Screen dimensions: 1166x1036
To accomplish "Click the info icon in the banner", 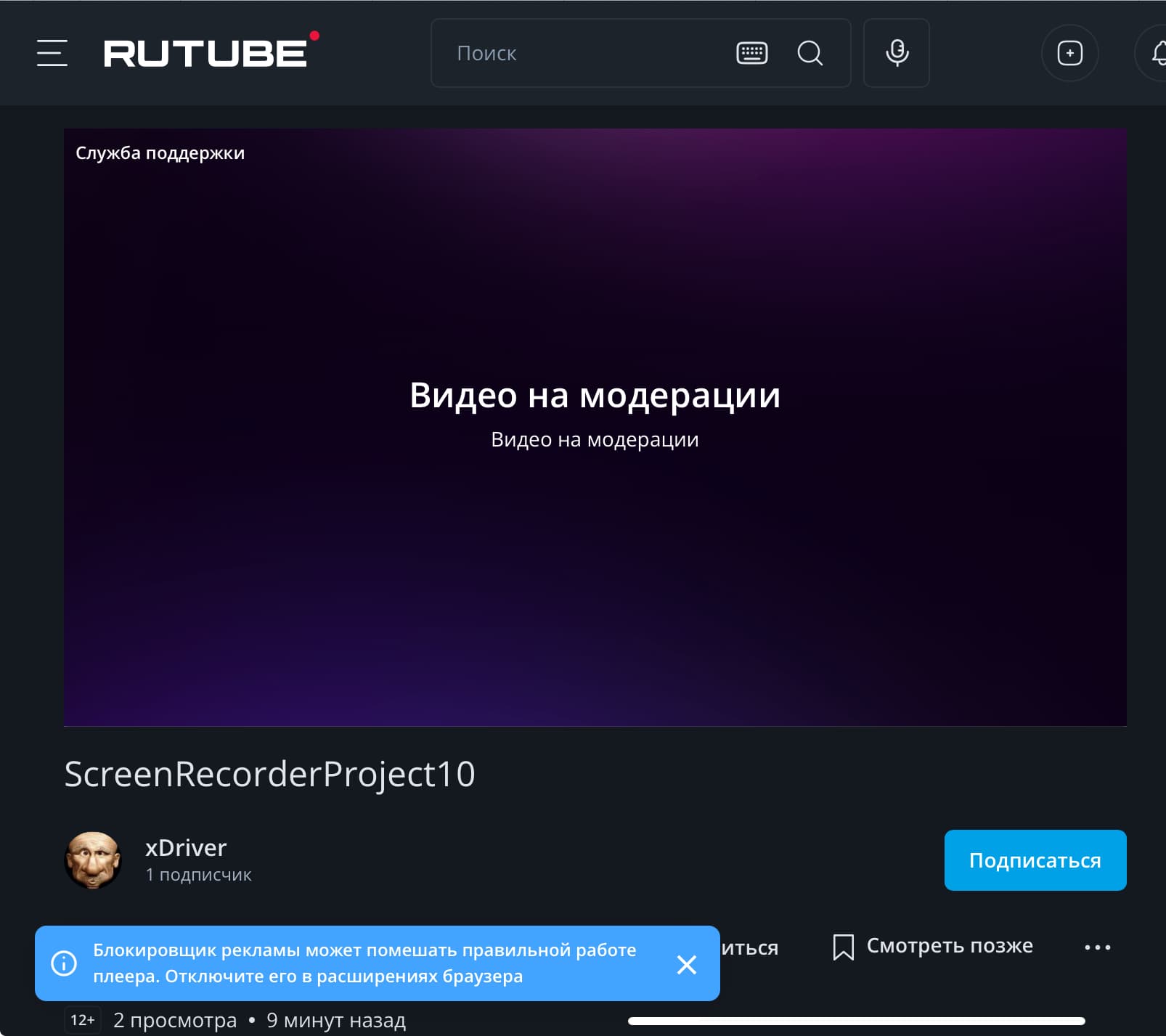I will click(x=64, y=963).
